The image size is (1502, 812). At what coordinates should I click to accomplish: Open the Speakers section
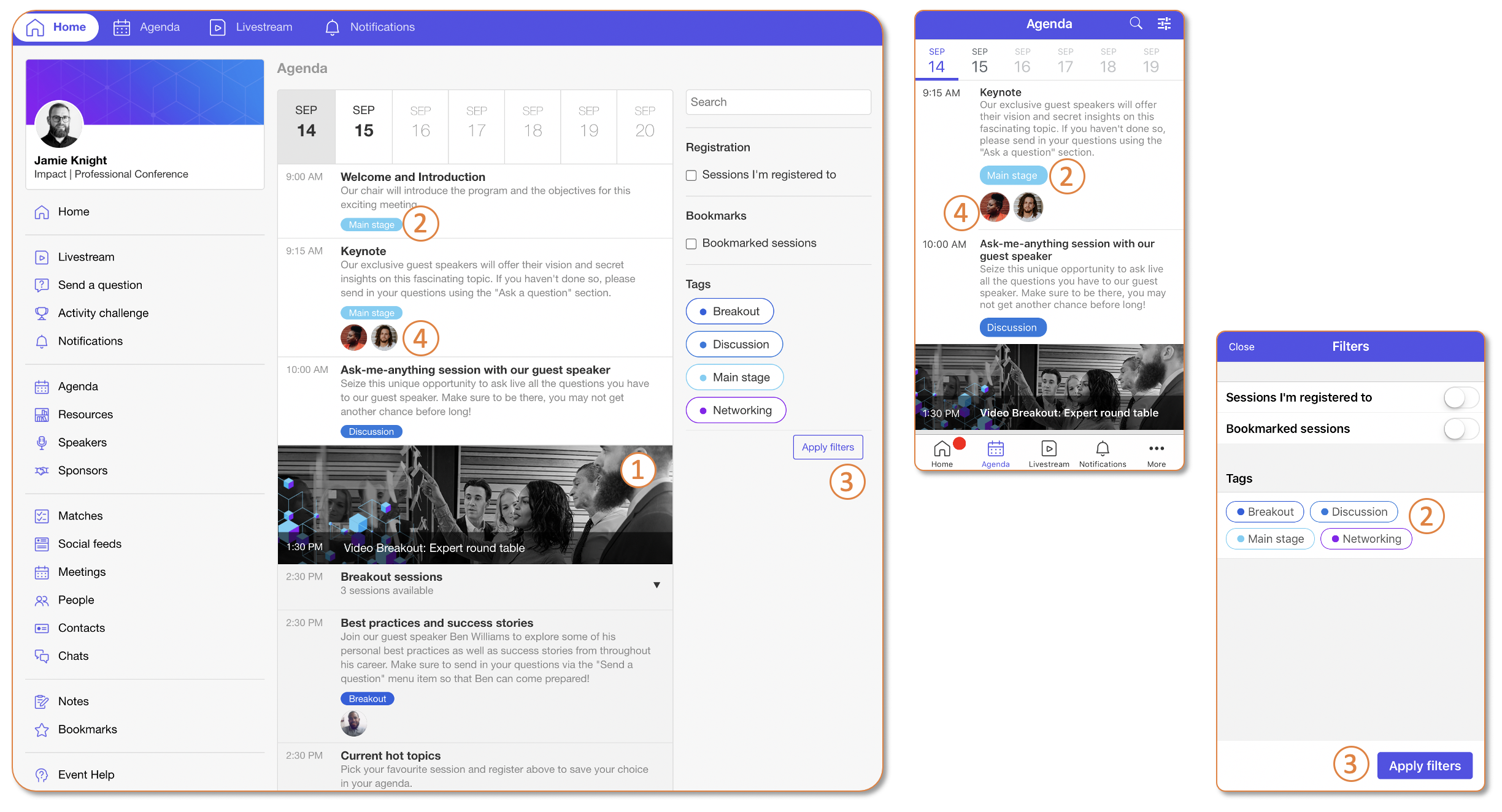82,442
